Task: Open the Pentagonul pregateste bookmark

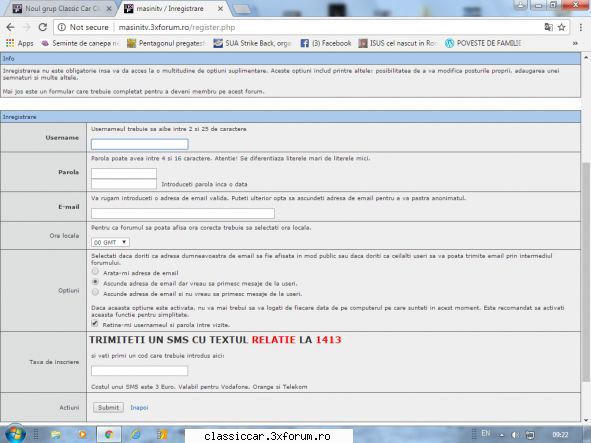Action: pos(166,43)
